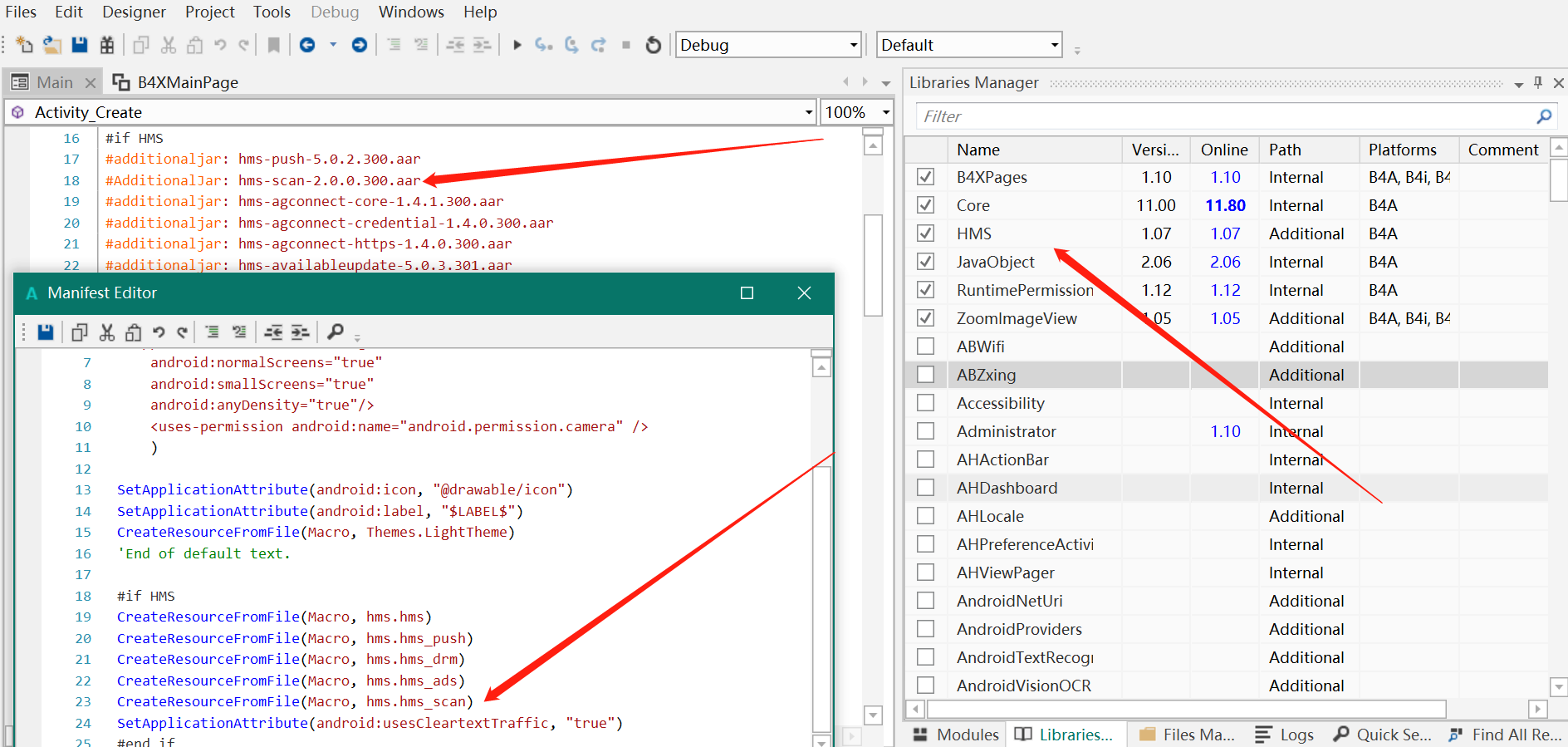Click the Core online version 11.80 link

tap(1225, 205)
